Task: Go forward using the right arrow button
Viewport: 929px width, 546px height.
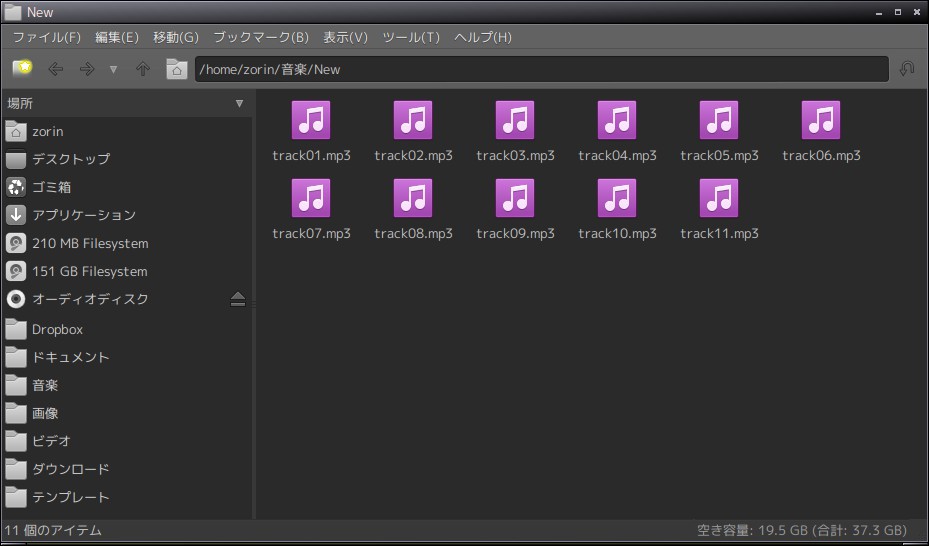Action: click(x=87, y=69)
